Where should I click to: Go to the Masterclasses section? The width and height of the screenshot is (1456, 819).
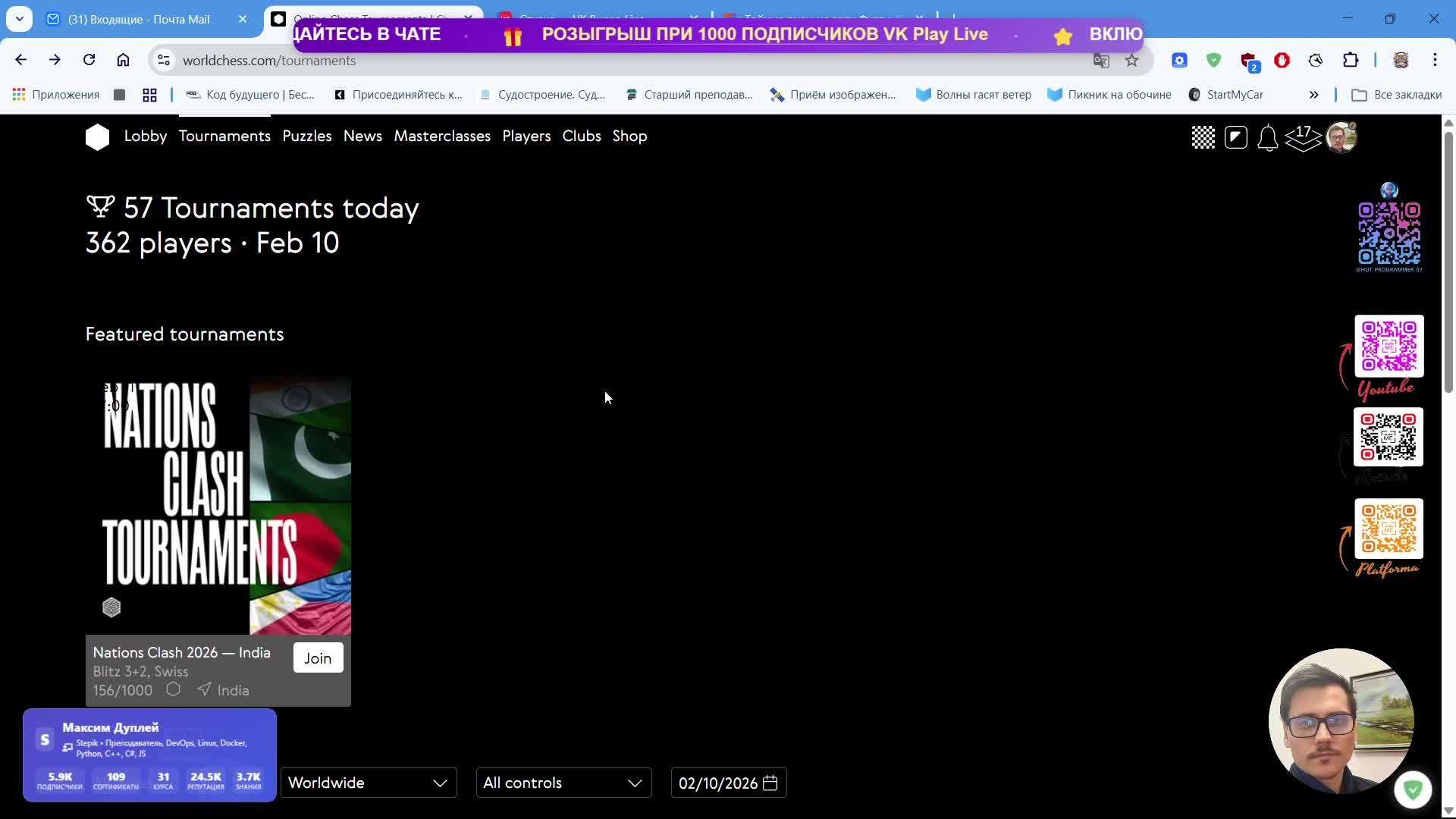[x=441, y=136]
